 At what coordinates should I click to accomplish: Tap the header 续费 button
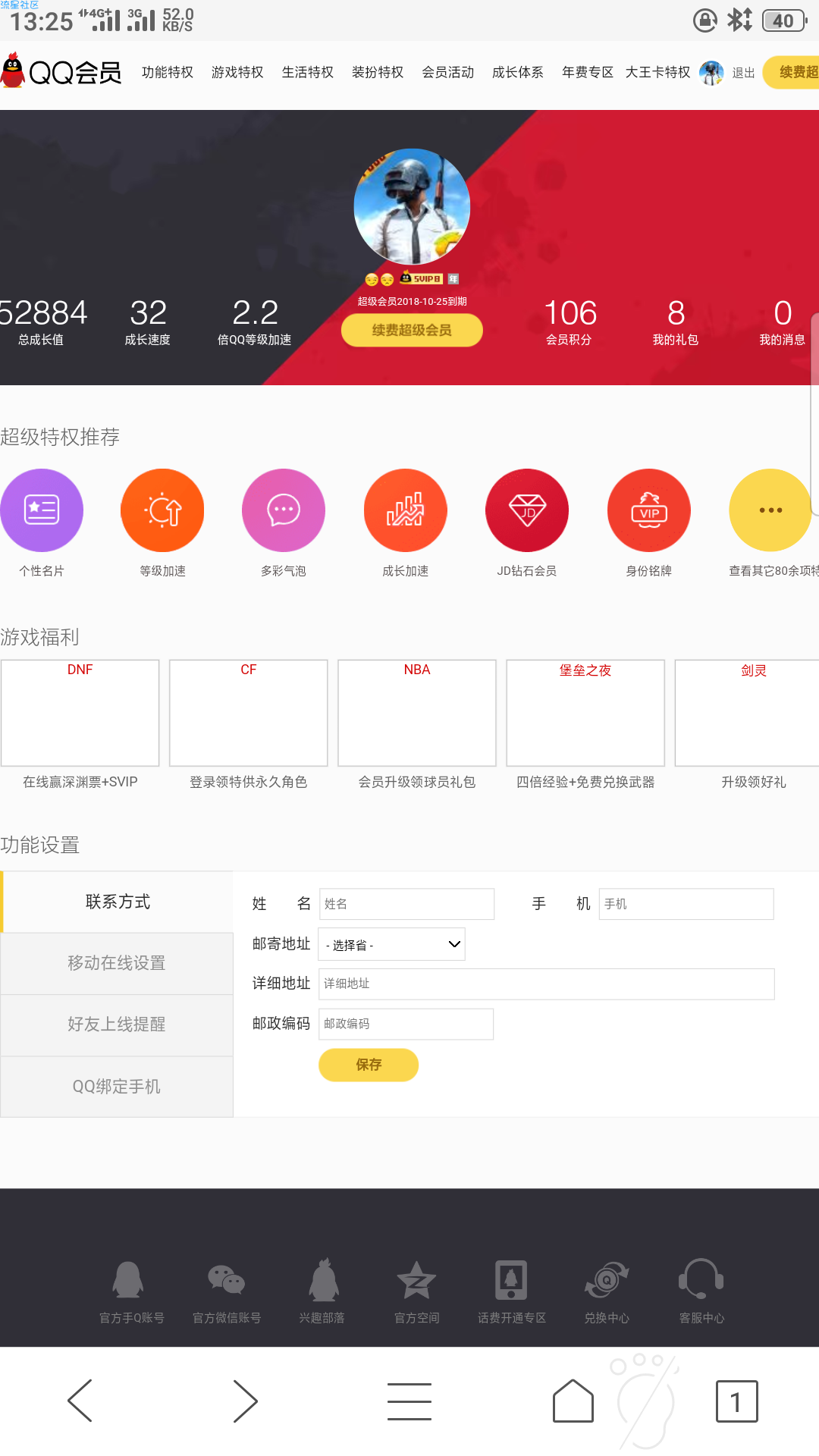point(791,72)
